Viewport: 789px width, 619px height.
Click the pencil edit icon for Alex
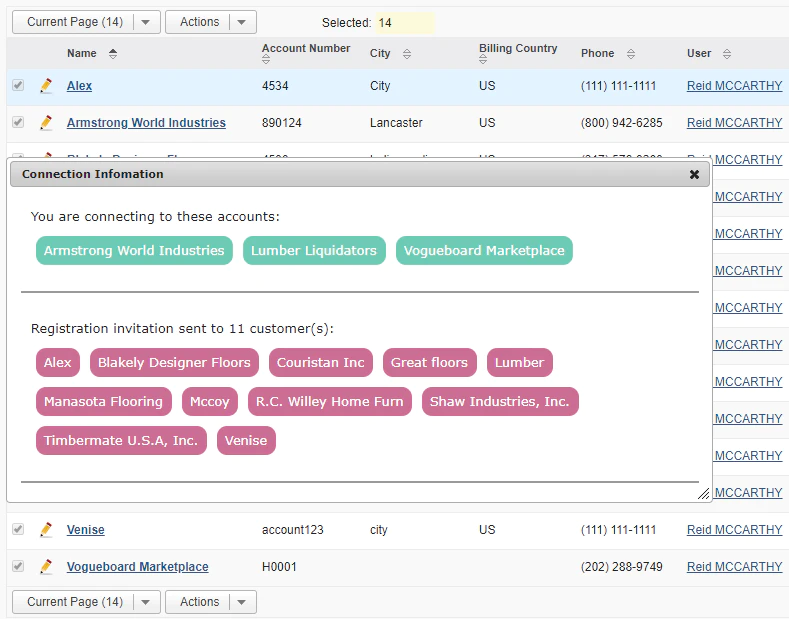coord(46,86)
